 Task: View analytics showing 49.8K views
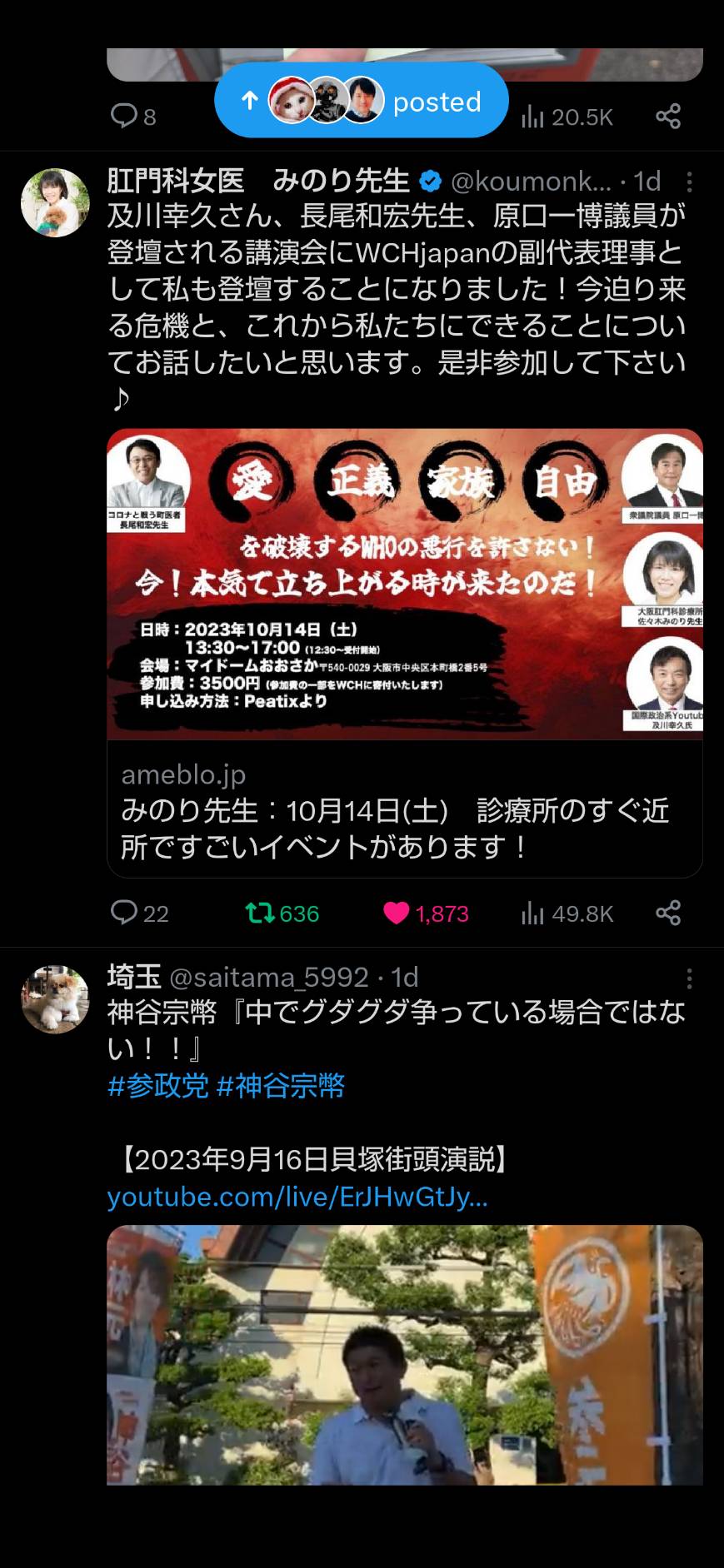(567, 913)
